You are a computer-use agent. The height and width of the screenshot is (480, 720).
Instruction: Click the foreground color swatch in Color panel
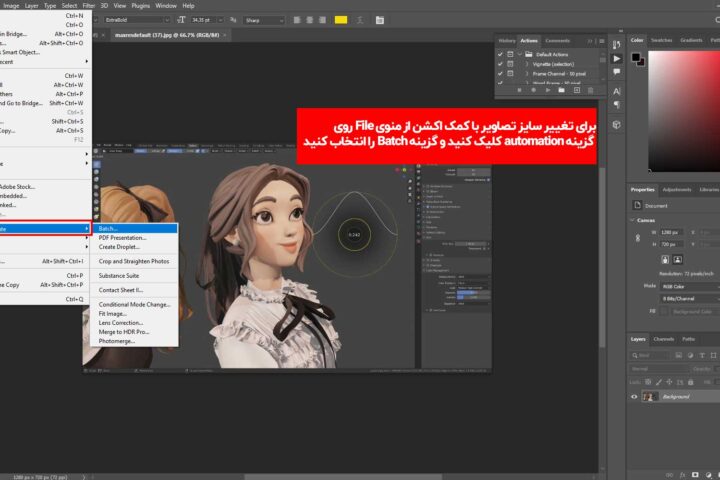tap(636, 57)
